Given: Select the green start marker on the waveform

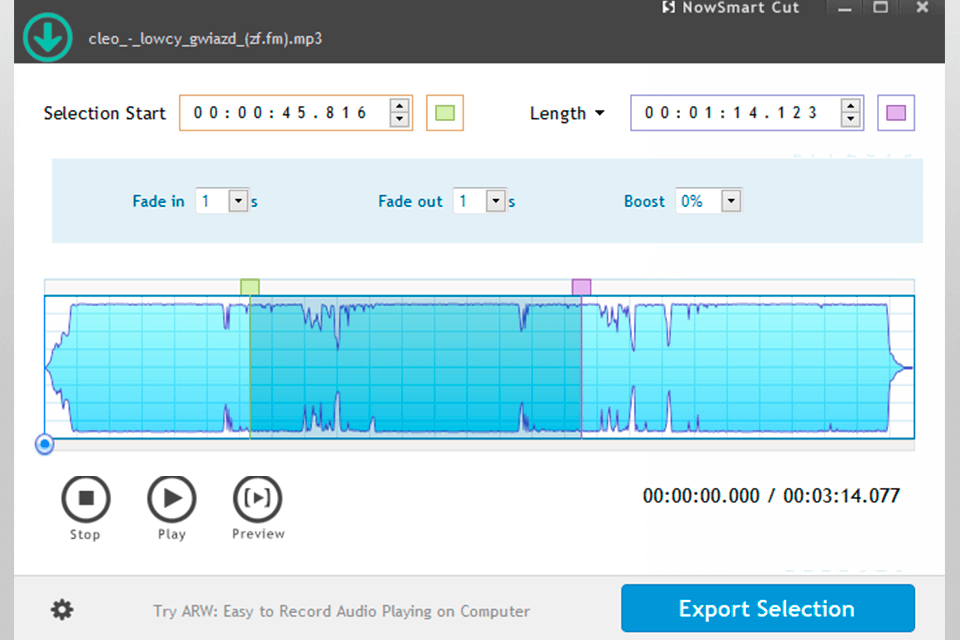Looking at the screenshot, I should 250,287.
